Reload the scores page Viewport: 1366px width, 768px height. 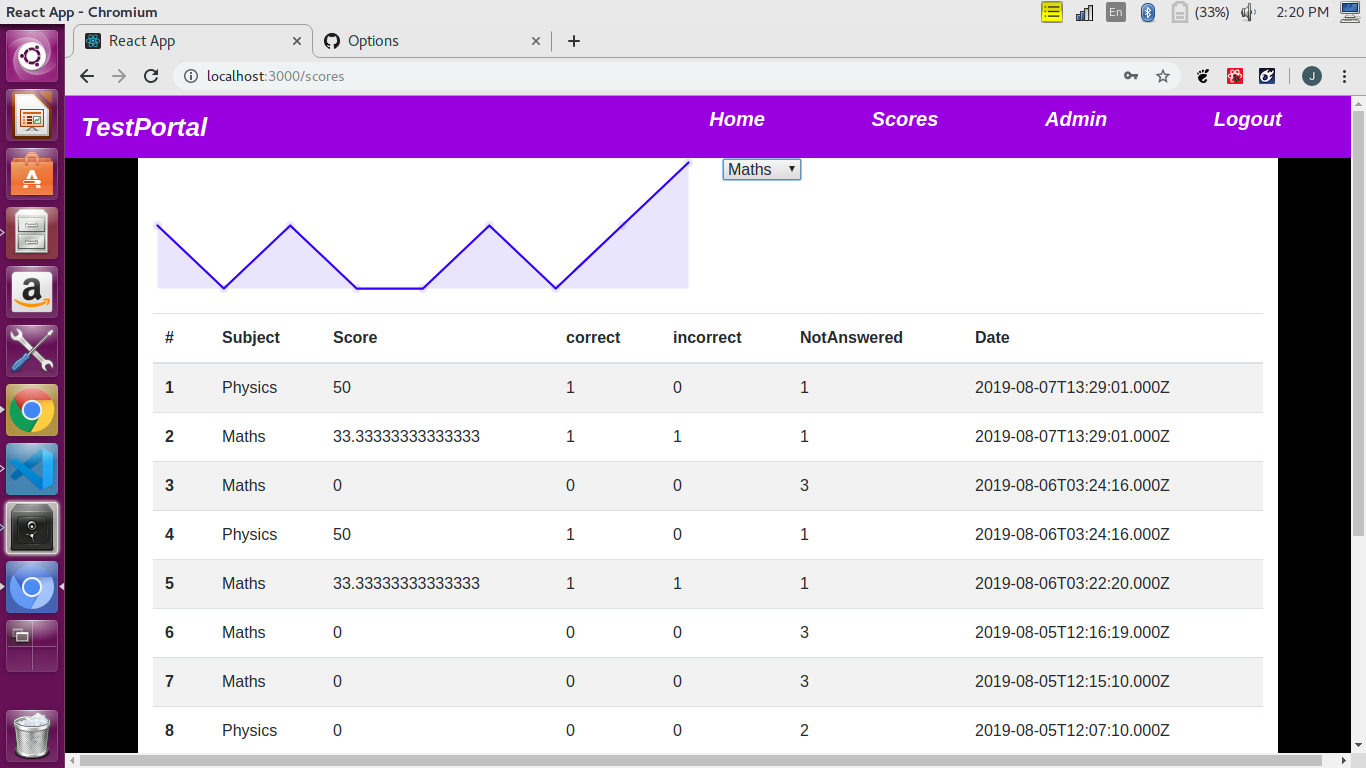[x=151, y=76]
